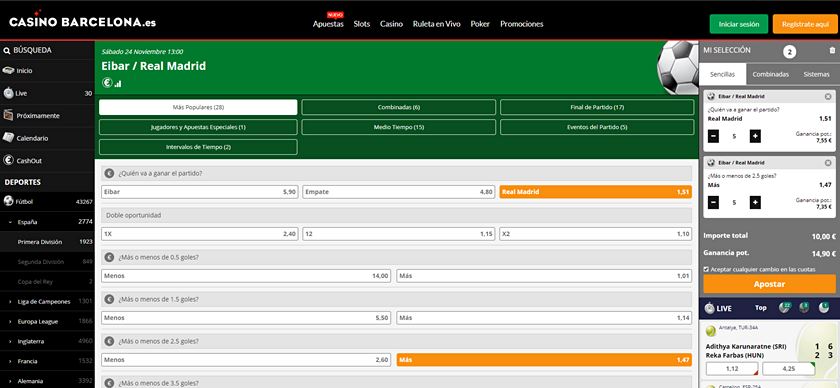
Task: Deselect the Real Madrid 1,51 odds button
Action: pos(596,192)
